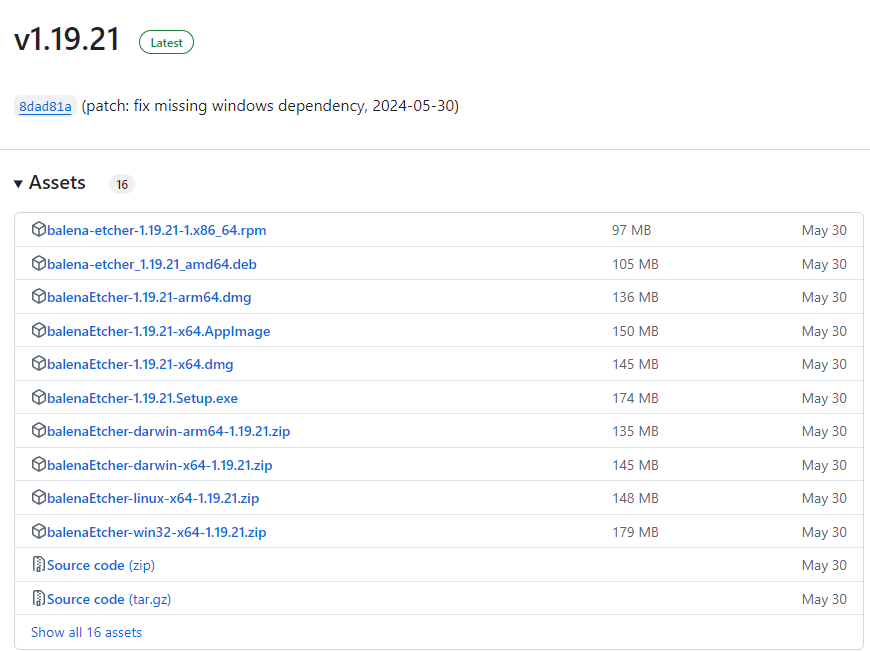The height and width of the screenshot is (651, 870).
Task: Download balenaEtcher-1.19.21-x64.AppImage
Action: [x=159, y=331]
